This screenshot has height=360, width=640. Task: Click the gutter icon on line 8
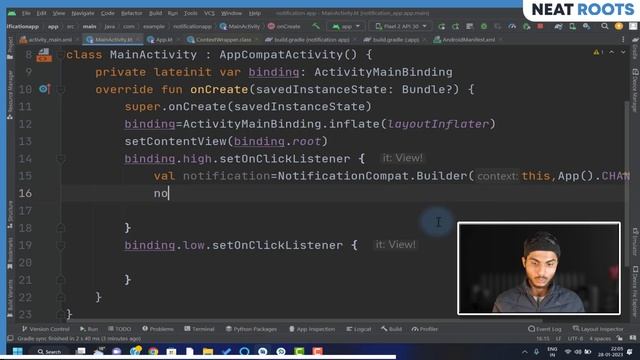(x=44, y=55)
